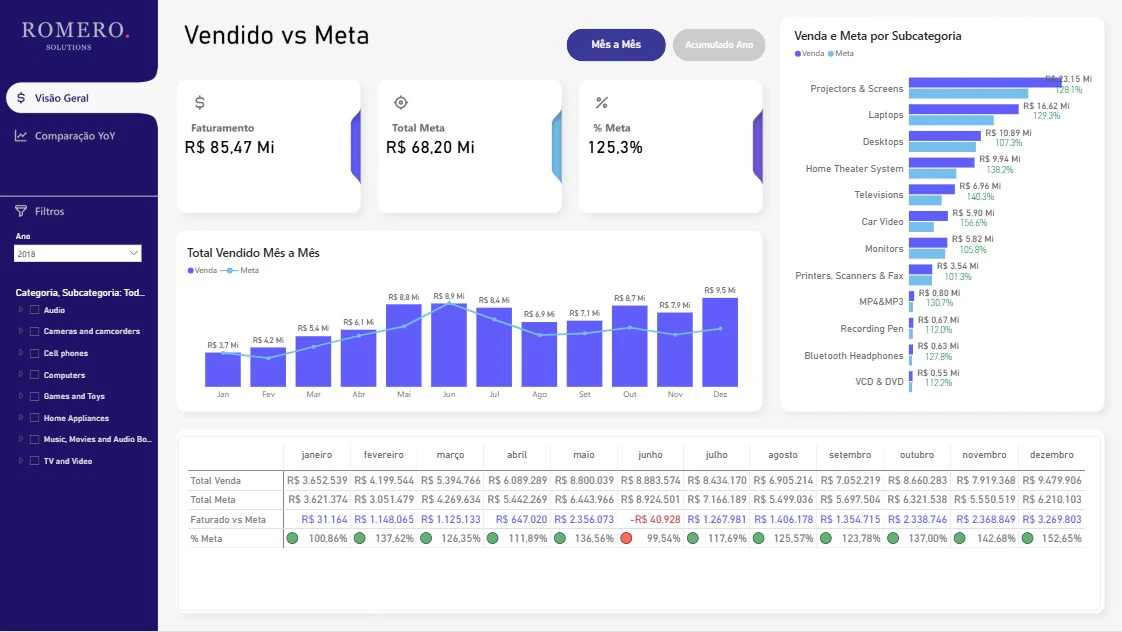1122x632 pixels.
Task: Select the Projectors & Screens sales bar
Action: coord(985,82)
